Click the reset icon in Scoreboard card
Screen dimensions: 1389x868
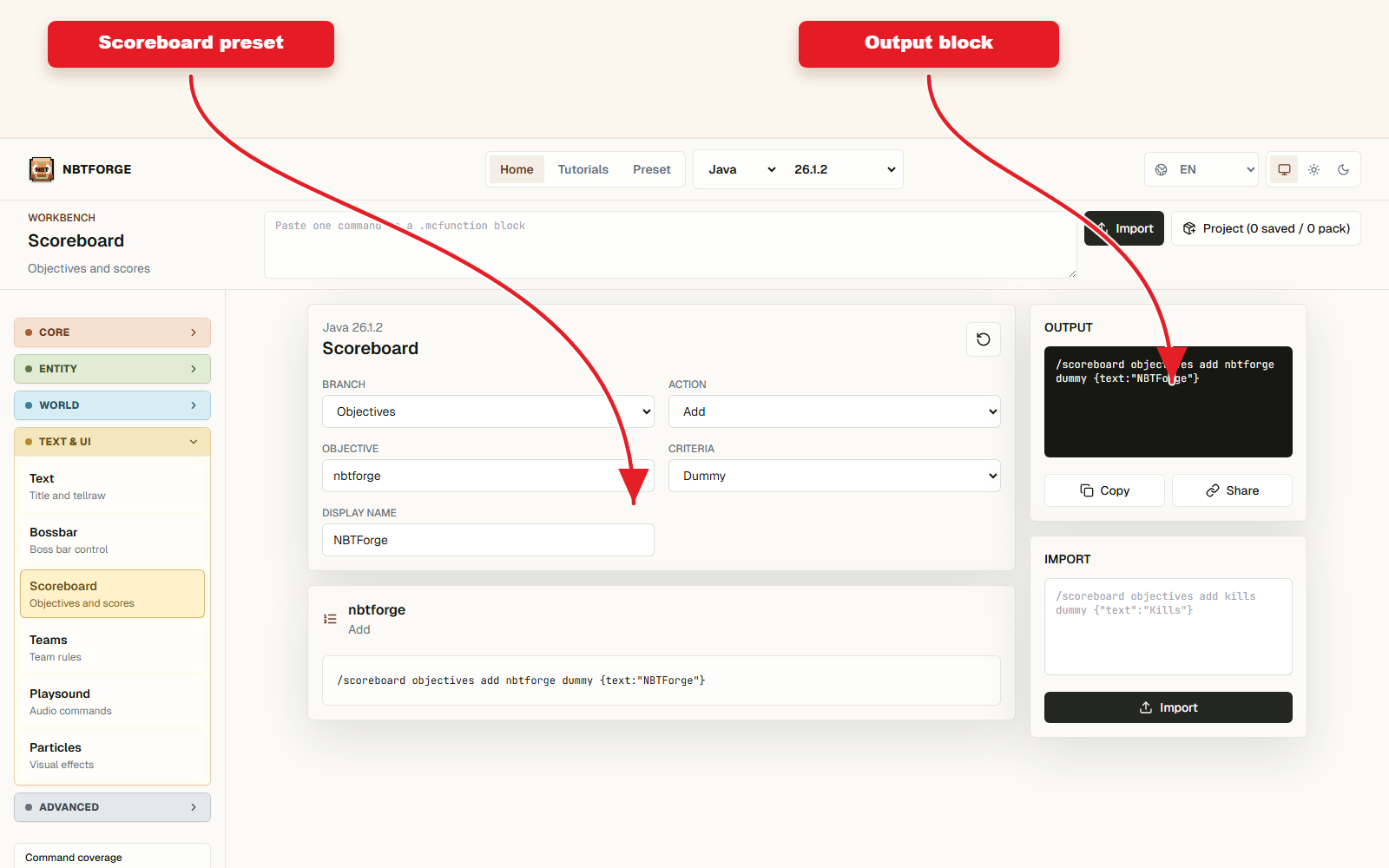coord(984,339)
